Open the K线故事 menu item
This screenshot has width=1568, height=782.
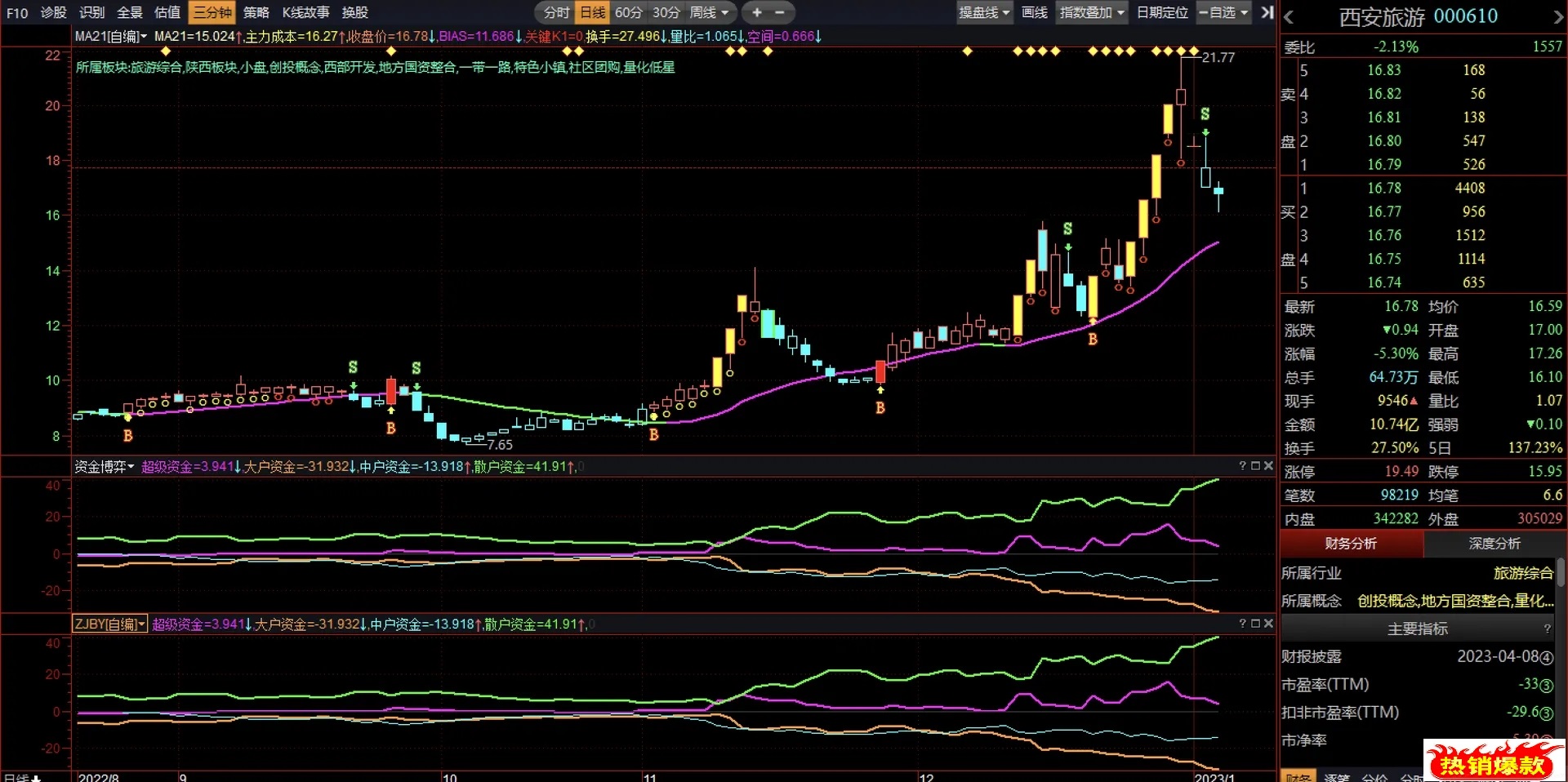(305, 12)
